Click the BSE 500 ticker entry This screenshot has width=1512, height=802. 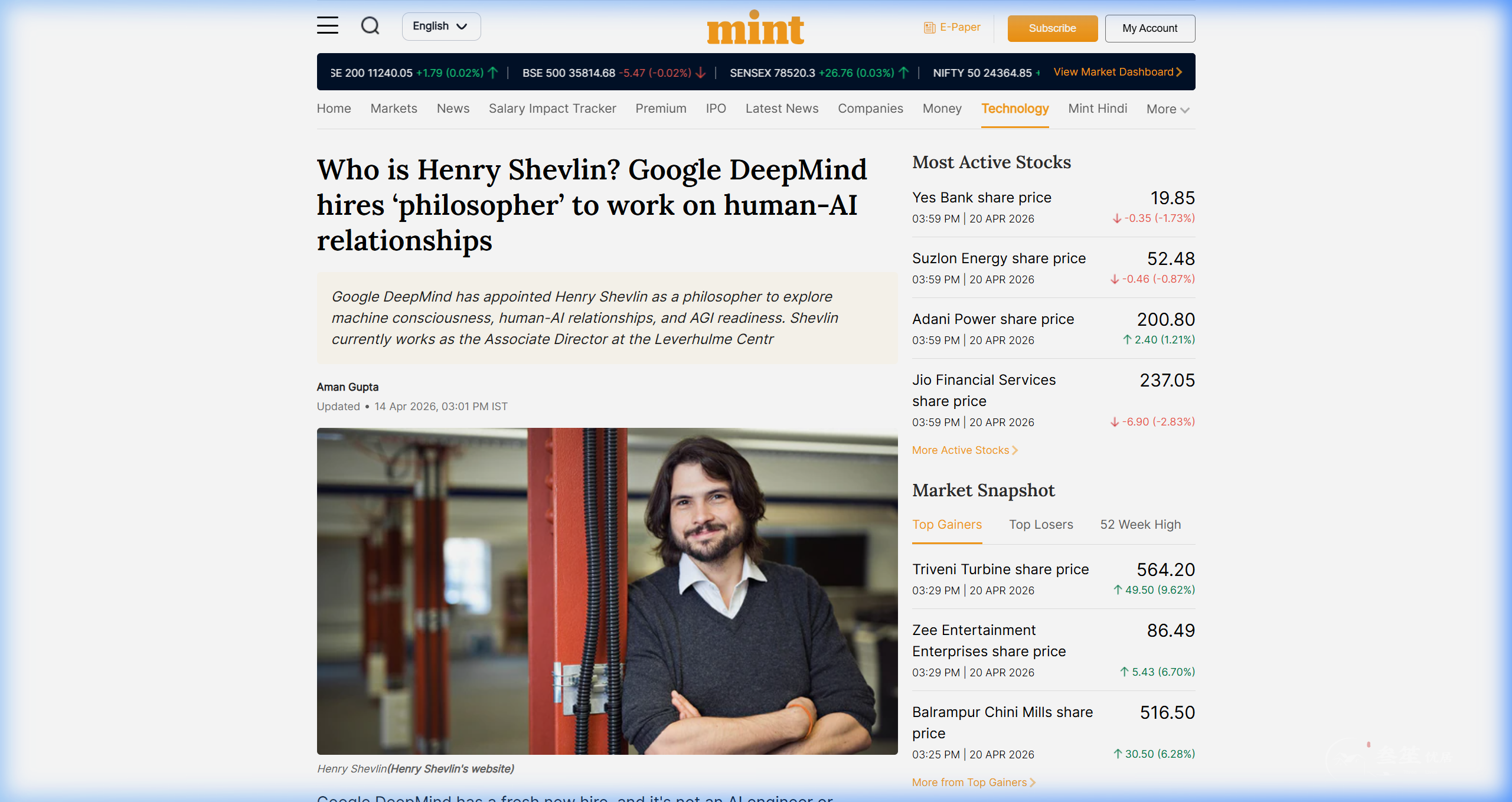pos(613,73)
